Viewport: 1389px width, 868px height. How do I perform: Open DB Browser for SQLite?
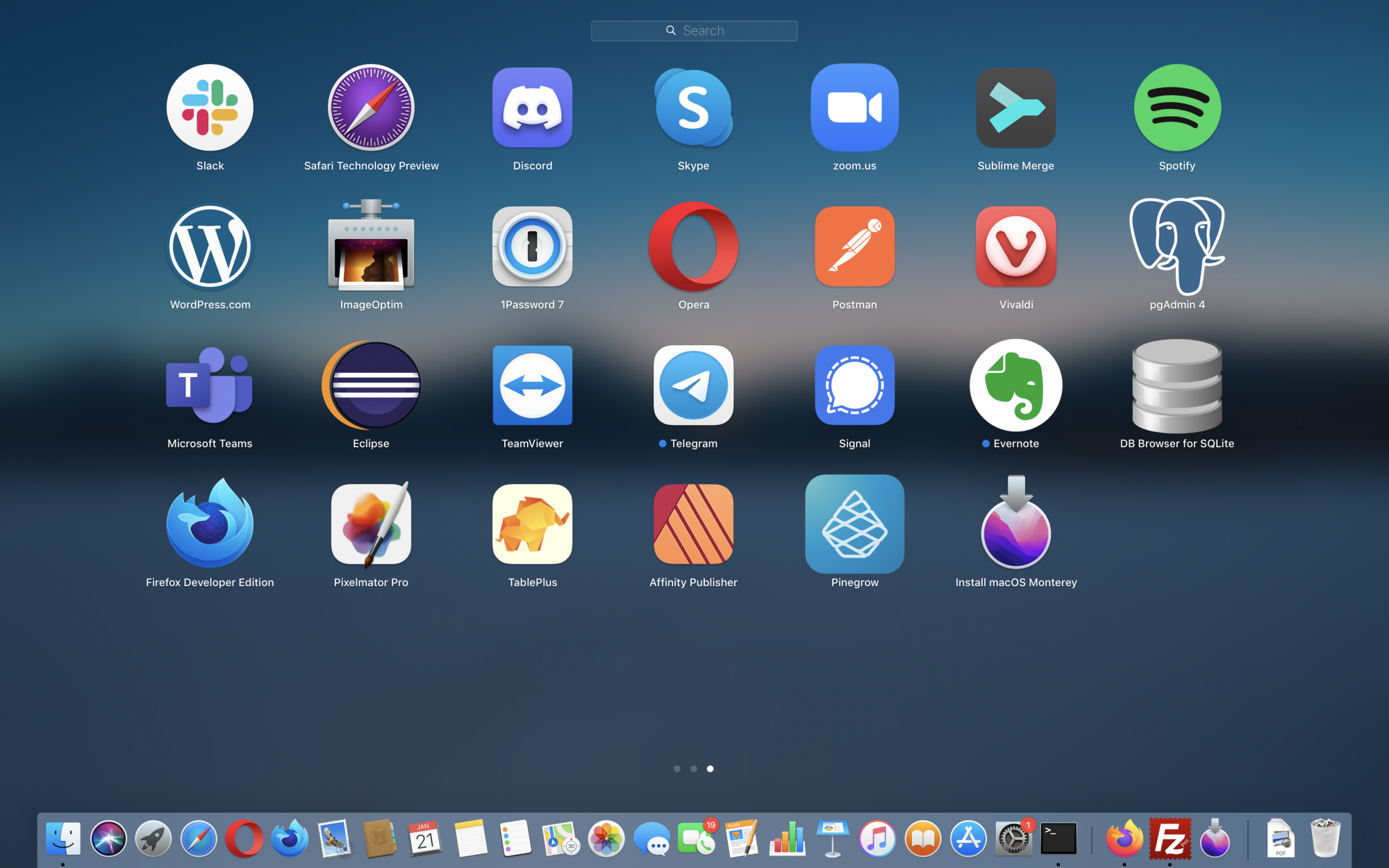point(1176,385)
